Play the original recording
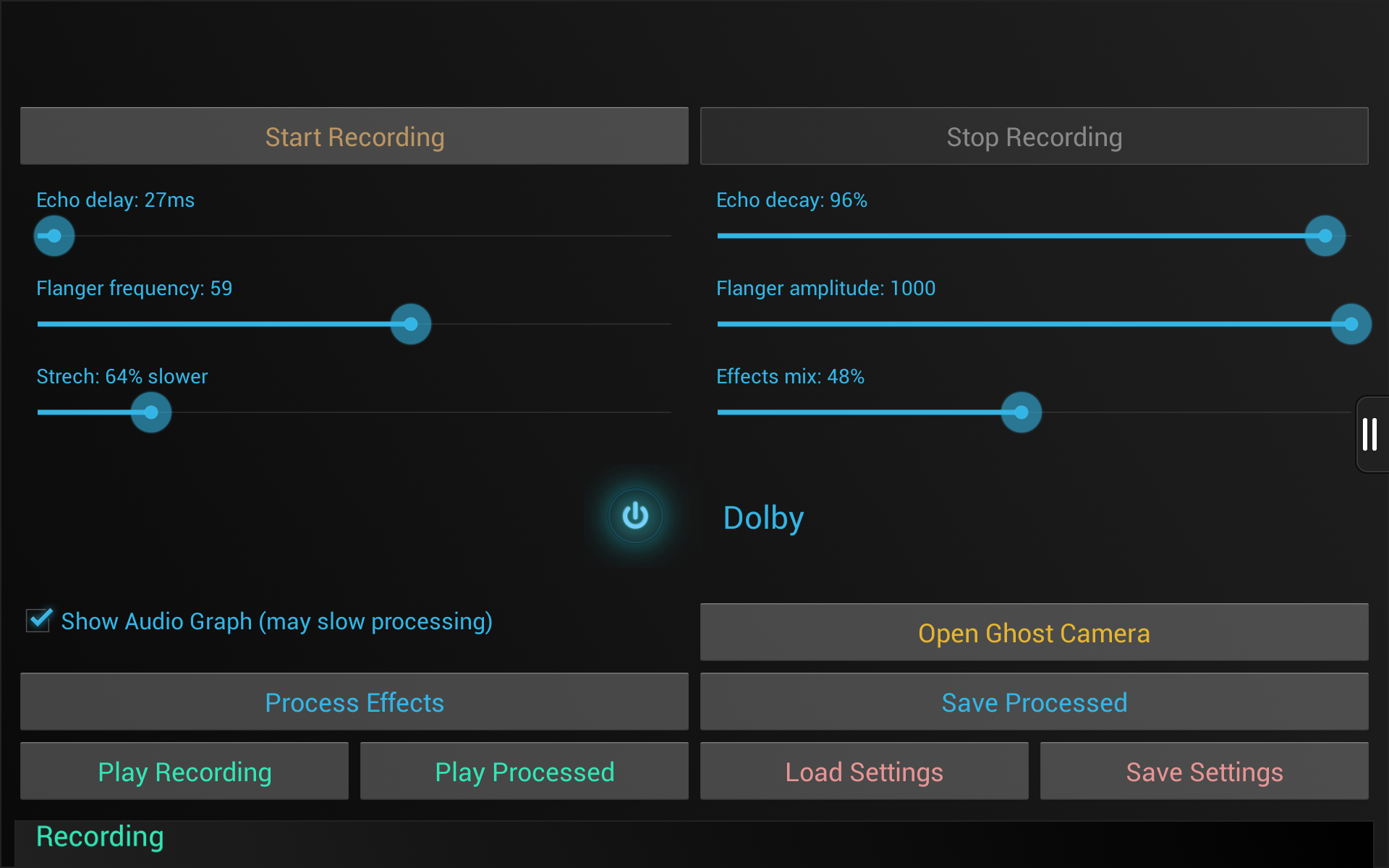Viewport: 1389px width, 868px height. tap(184, 771)
